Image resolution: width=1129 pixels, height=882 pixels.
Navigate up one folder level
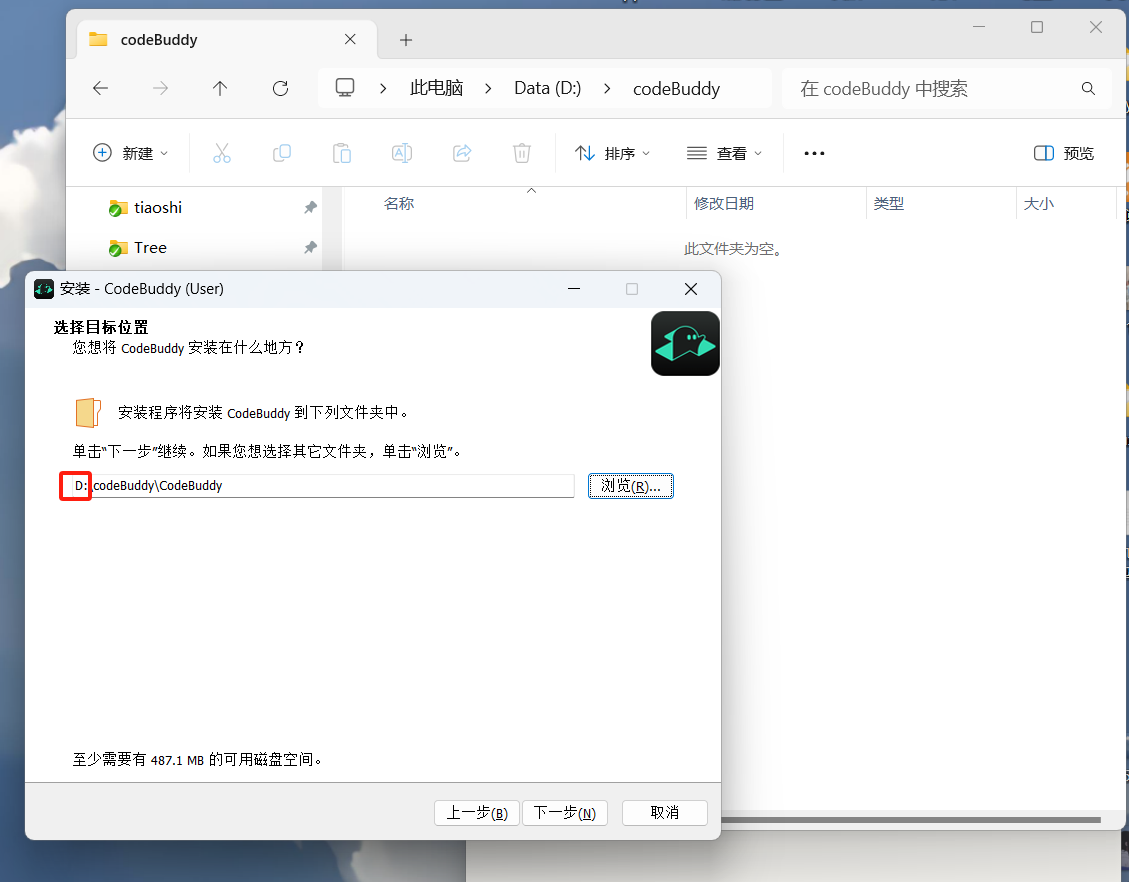220,89
